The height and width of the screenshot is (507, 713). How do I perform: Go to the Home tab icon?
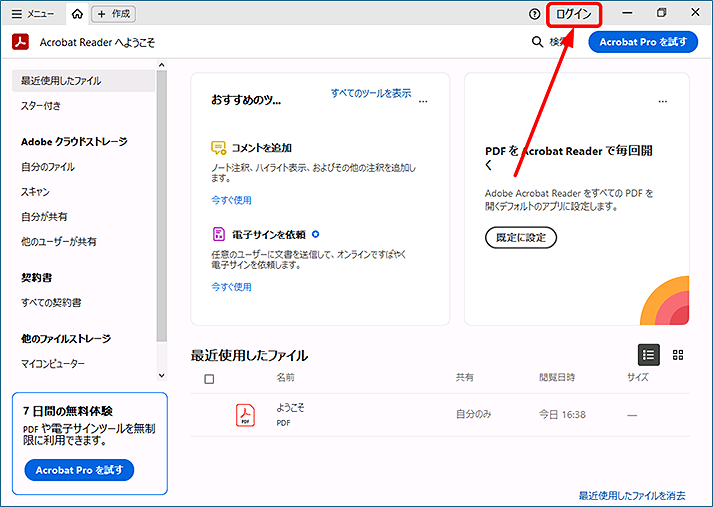pos(77,14)
